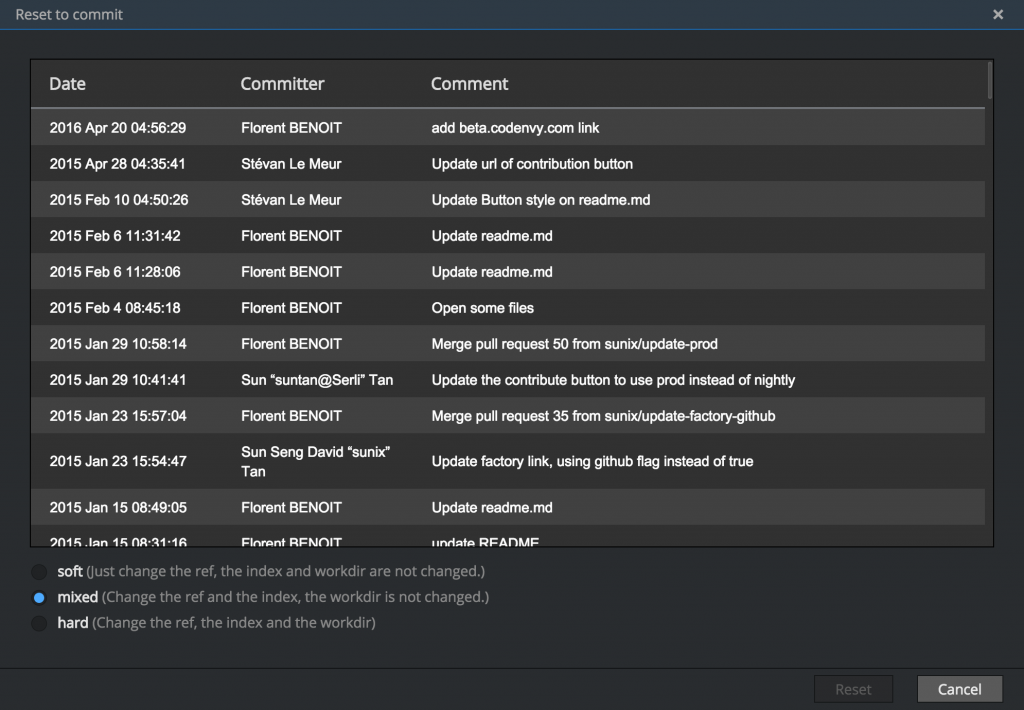Select commit 'Merge pull request 50 from sunix/update-prod'
1024x710 pixels.
coord(574,344)
